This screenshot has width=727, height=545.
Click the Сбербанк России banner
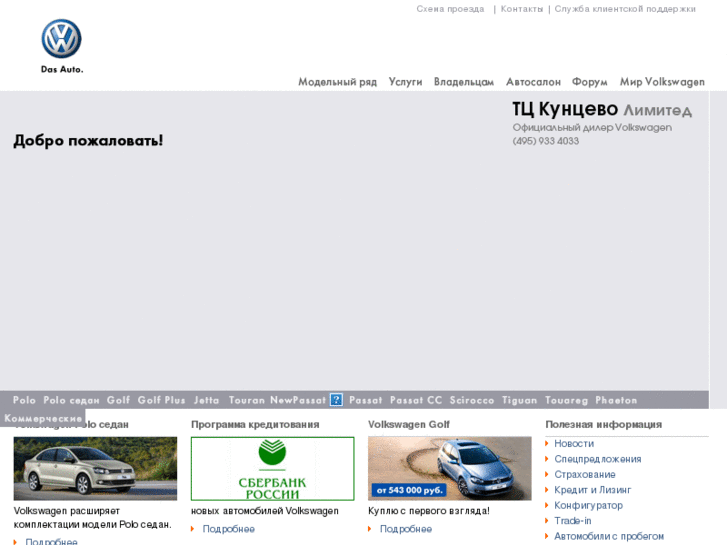click(273, 468)
